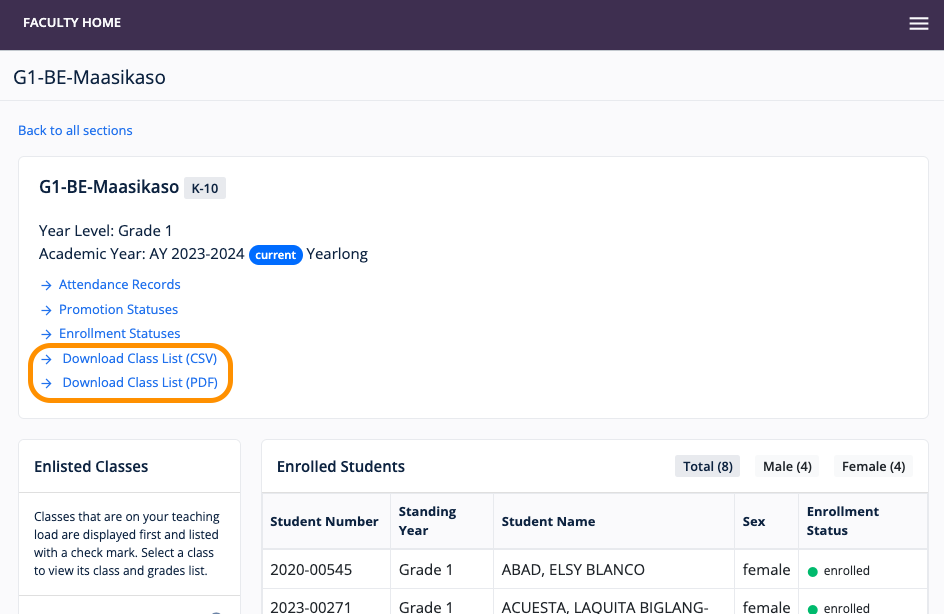Download Class List as CSV
Image resolution: width=944 pixels, height=614 pixels.
[139, 359]
